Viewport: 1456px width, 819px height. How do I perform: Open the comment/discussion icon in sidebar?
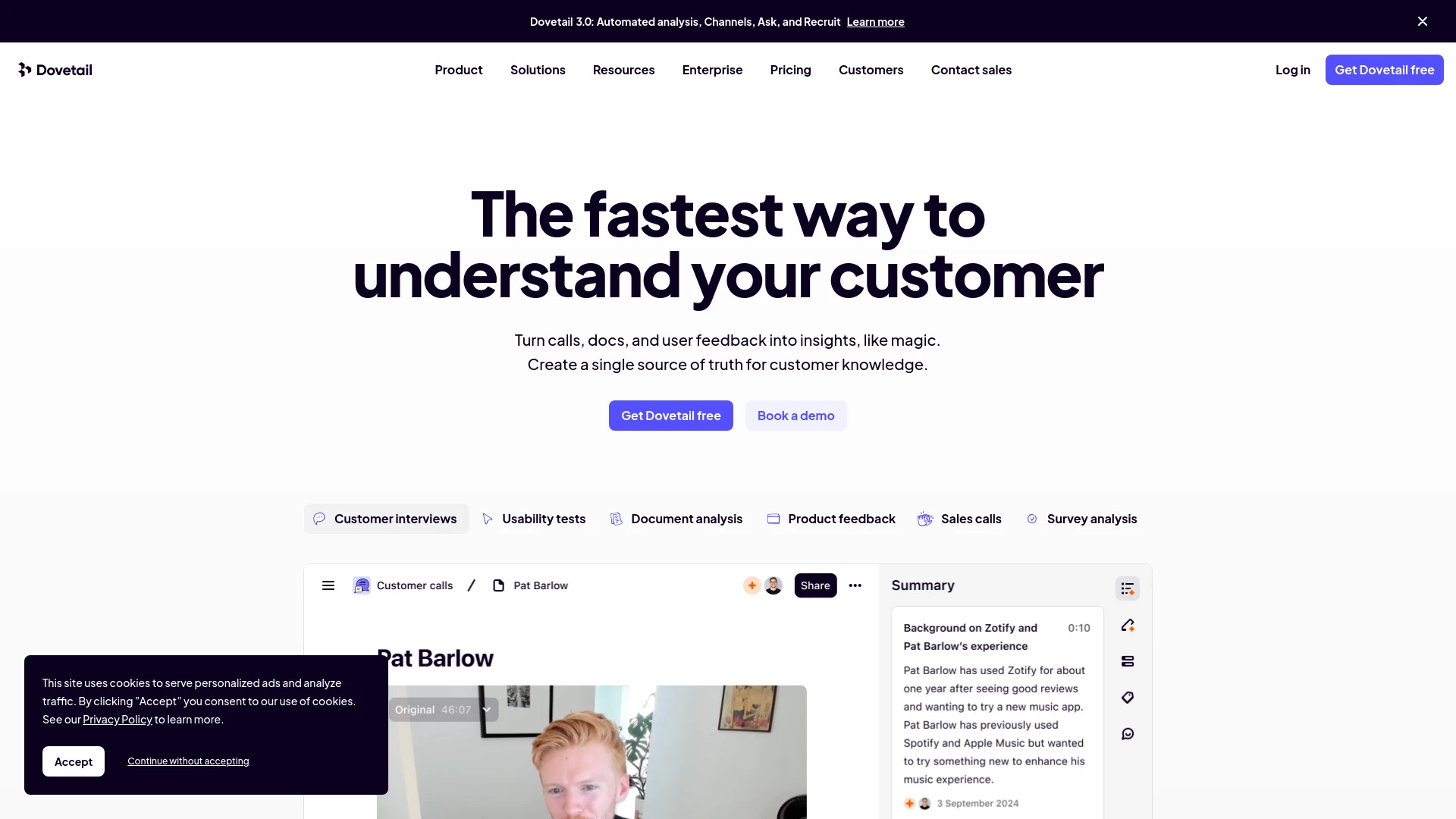1128,734
